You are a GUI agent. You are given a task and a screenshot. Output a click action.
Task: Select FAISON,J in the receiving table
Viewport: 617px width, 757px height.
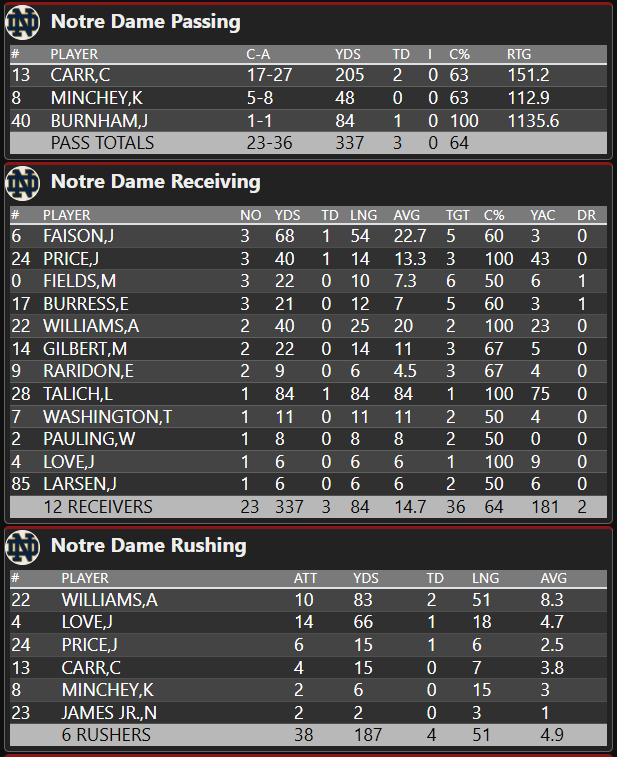point(78,236)
